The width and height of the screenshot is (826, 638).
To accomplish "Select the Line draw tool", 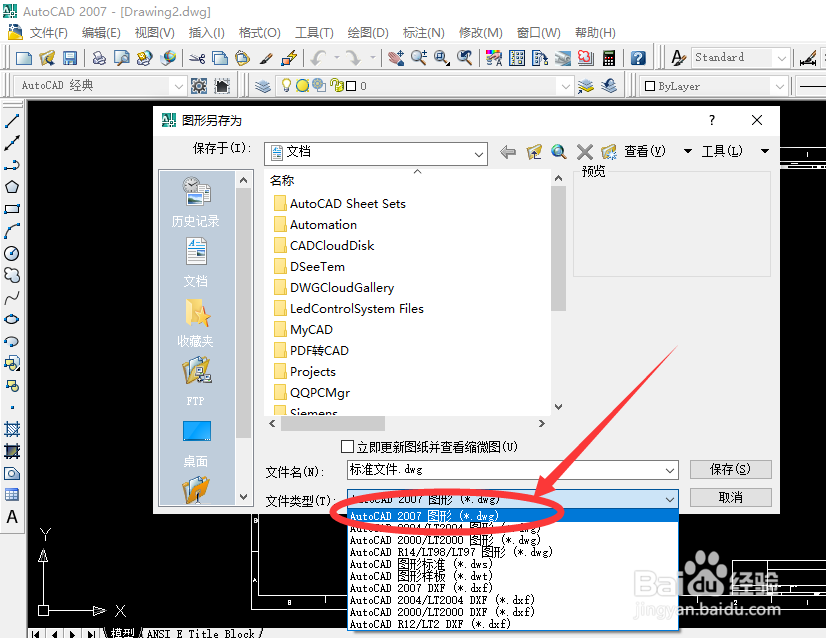I will tap(12, 121).
